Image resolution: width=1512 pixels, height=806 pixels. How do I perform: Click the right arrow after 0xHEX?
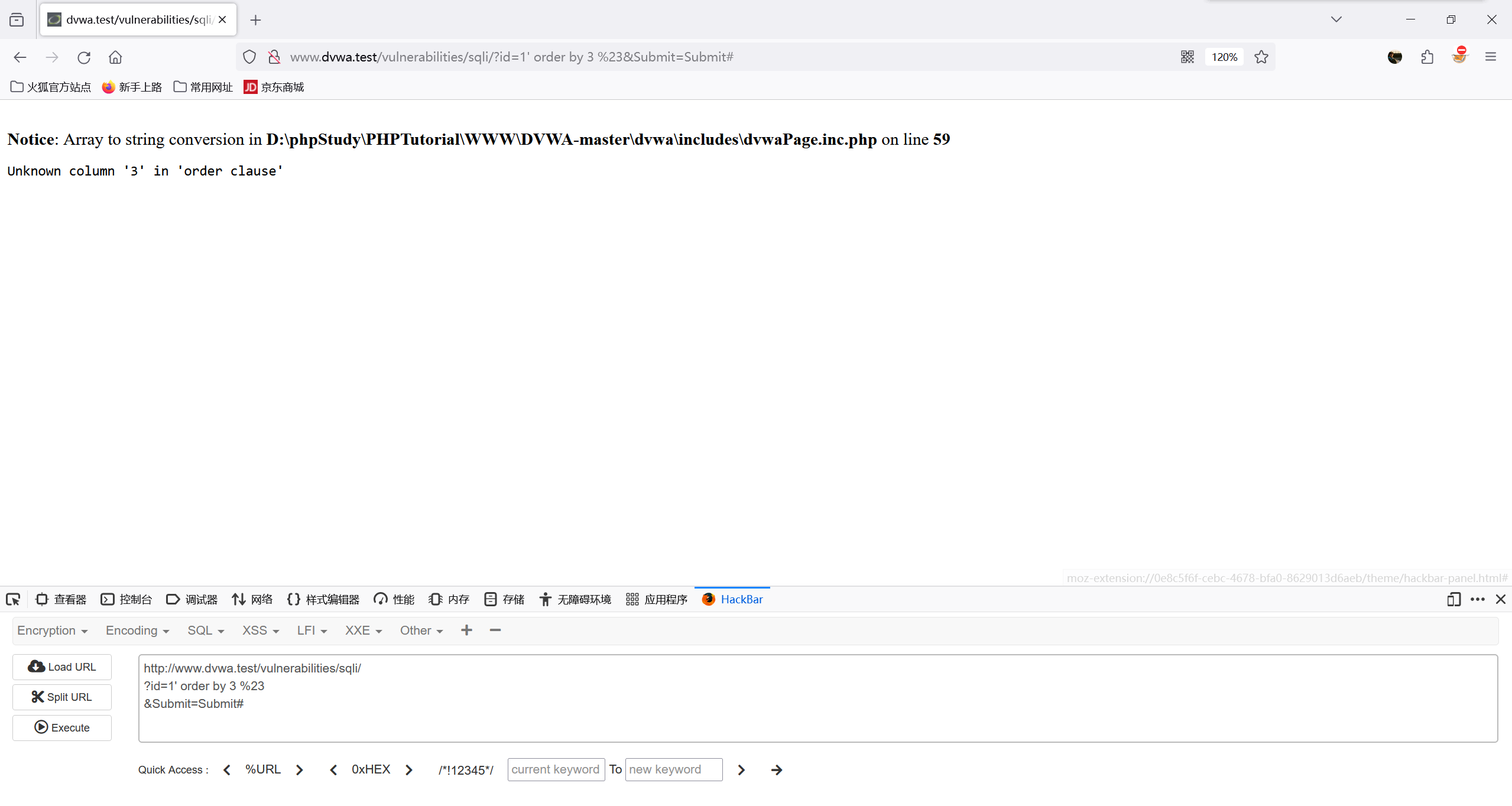(409, 770)
